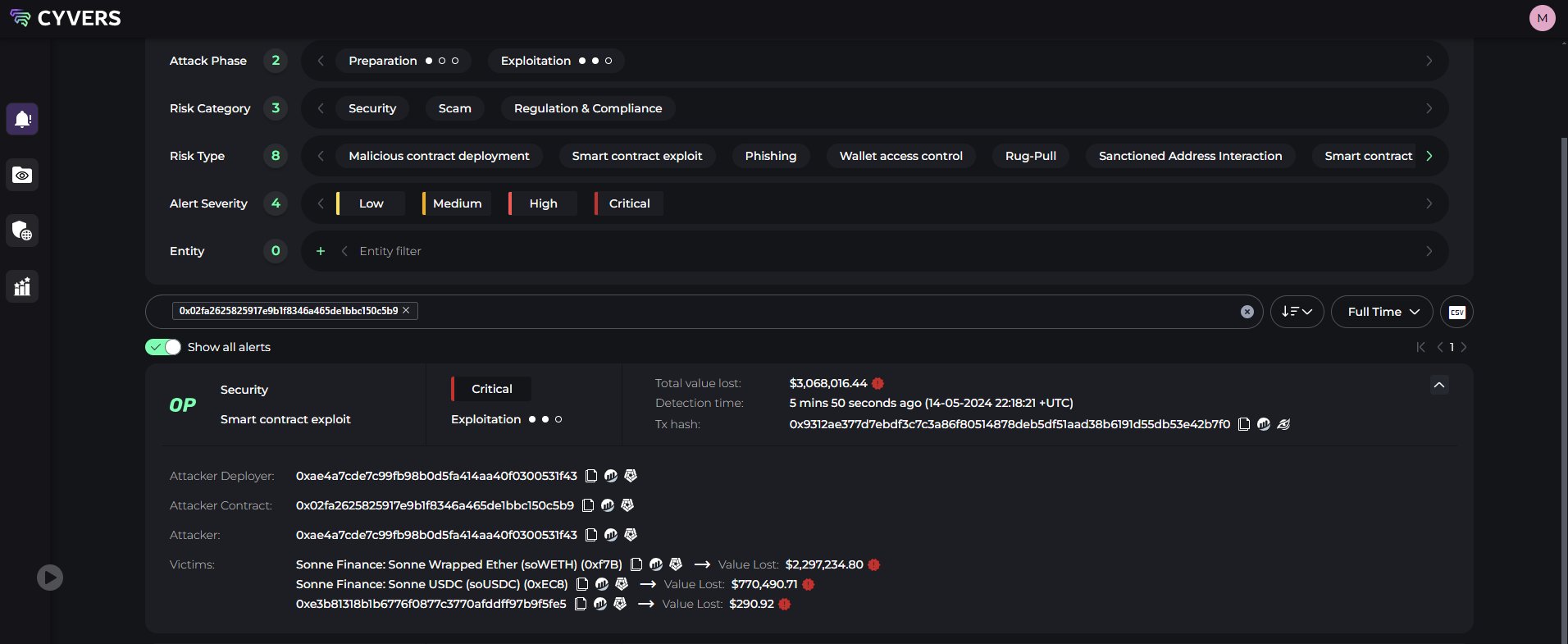The width and height of the screenshot is (1568, 644).
Task: Open the analytics chart sidebar icon
Action: [22, 286]
